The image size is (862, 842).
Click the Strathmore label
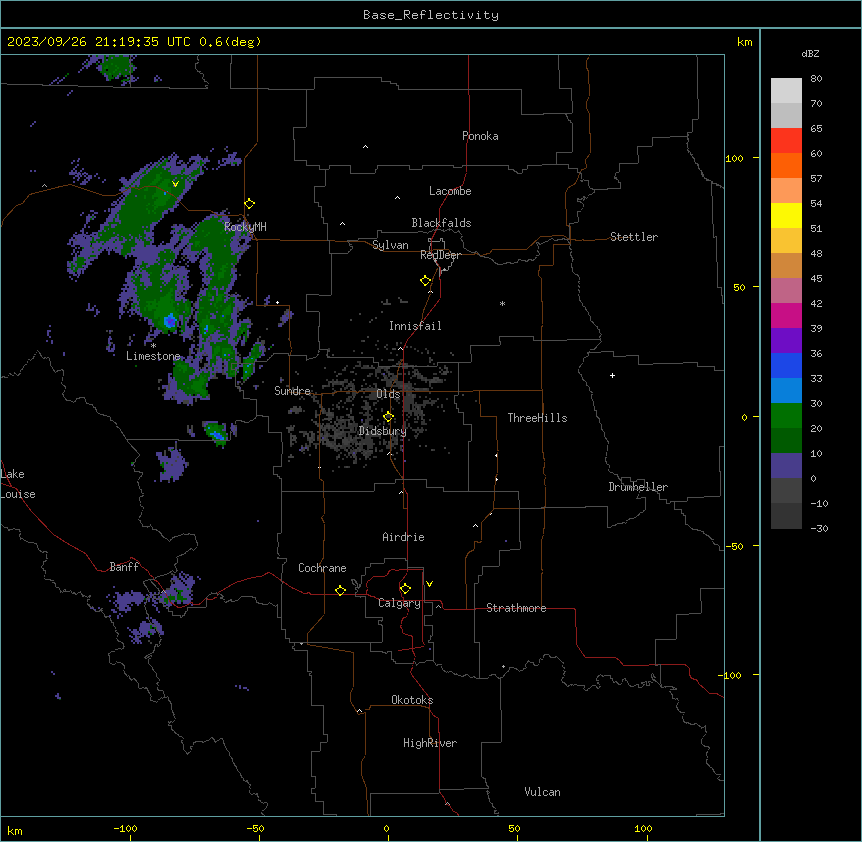[516, 608]
